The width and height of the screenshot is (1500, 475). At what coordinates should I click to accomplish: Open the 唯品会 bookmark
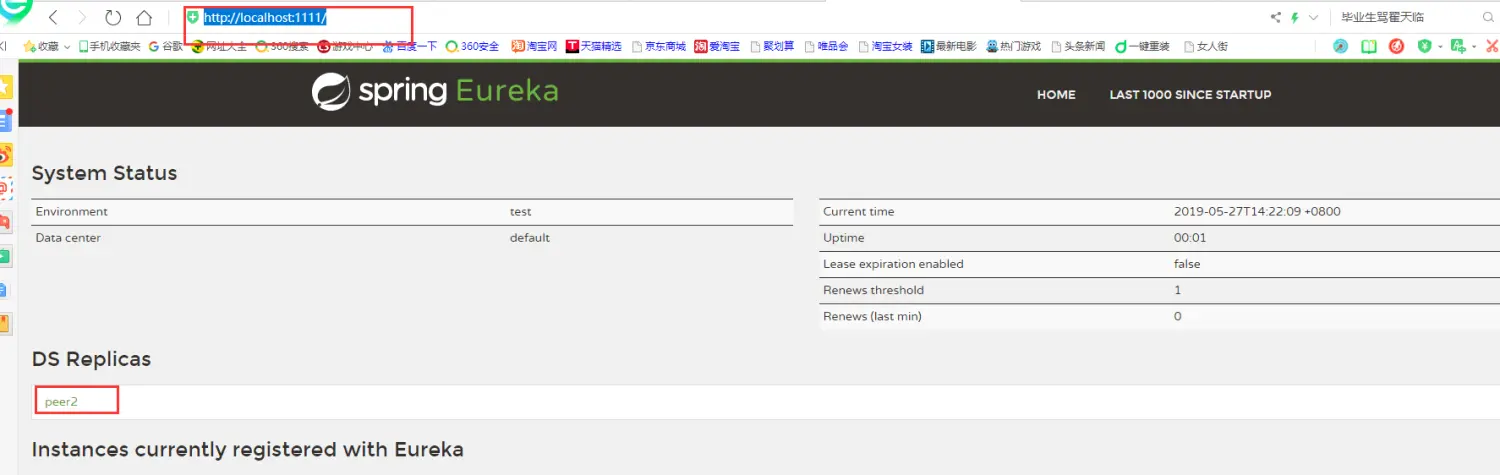pyautogui.click(x=826, y=46)
